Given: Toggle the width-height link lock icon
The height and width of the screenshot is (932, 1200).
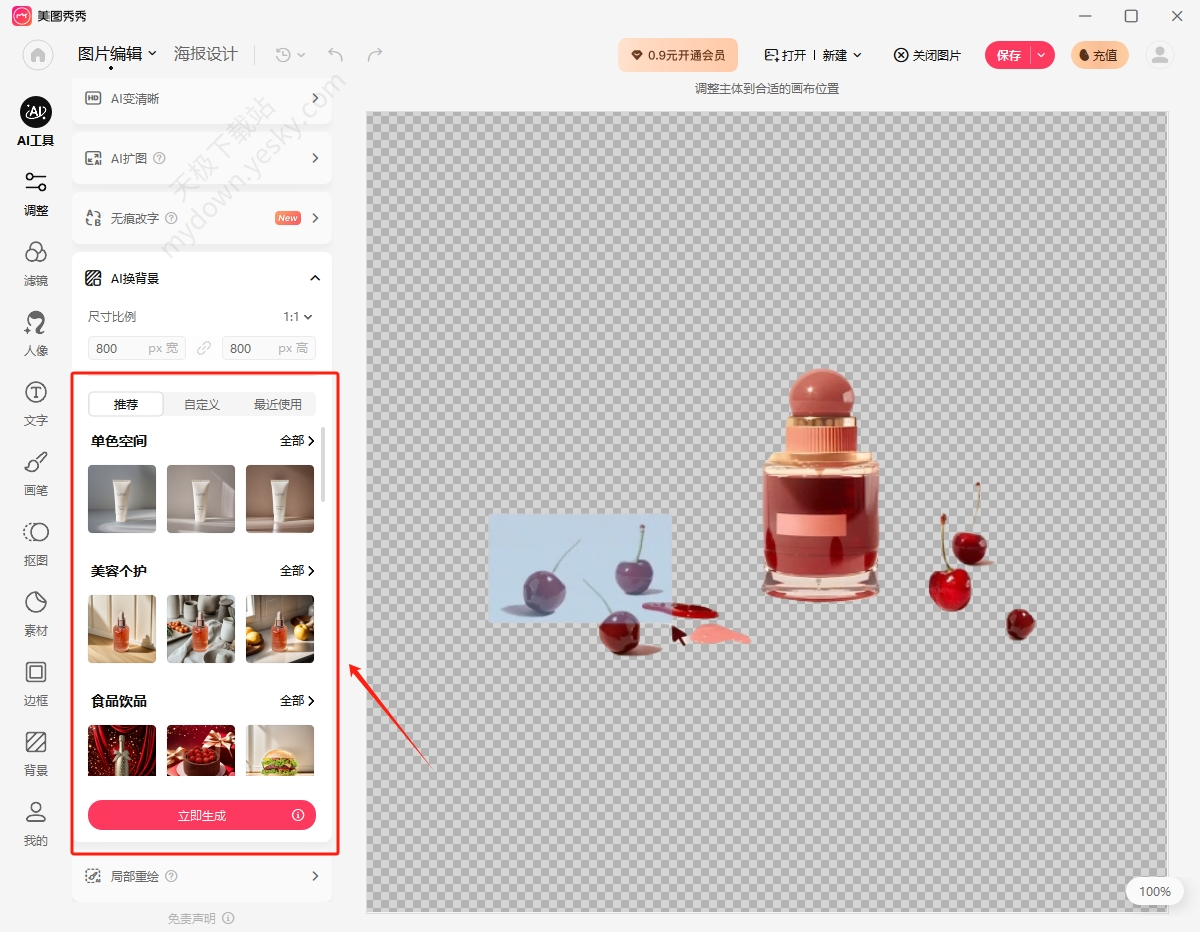Looking at the screenshot, I should point(204,348).
